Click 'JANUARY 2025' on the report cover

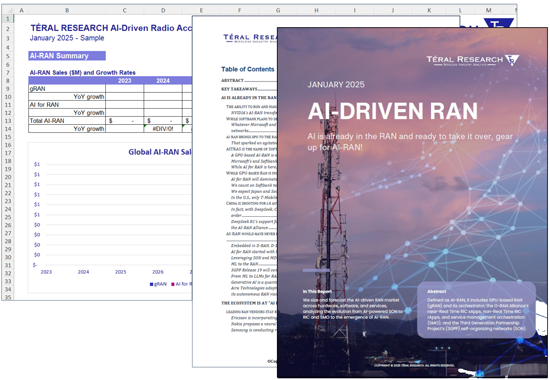[x=336, y=85]
